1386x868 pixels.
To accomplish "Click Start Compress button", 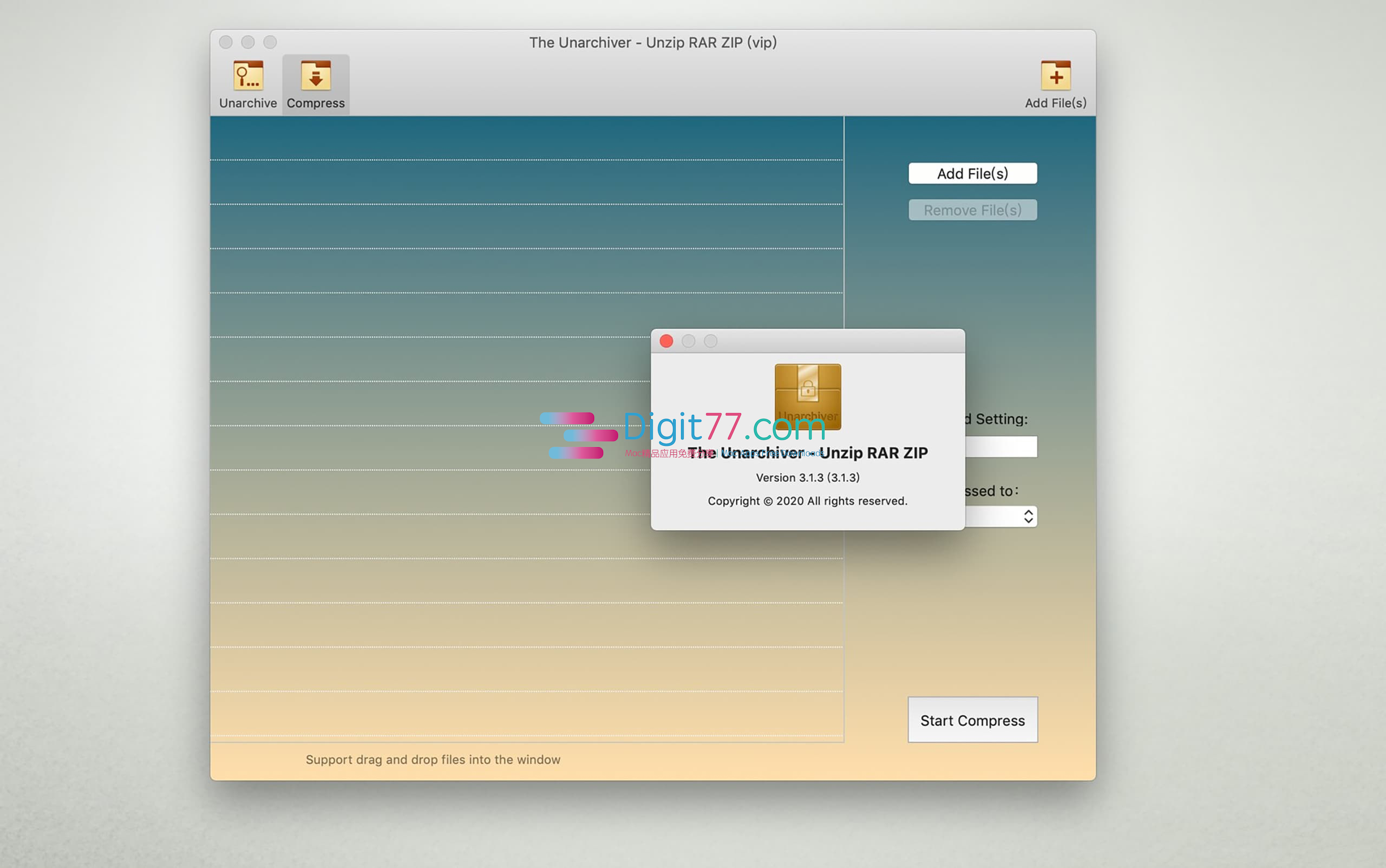I will click(972, 720).
